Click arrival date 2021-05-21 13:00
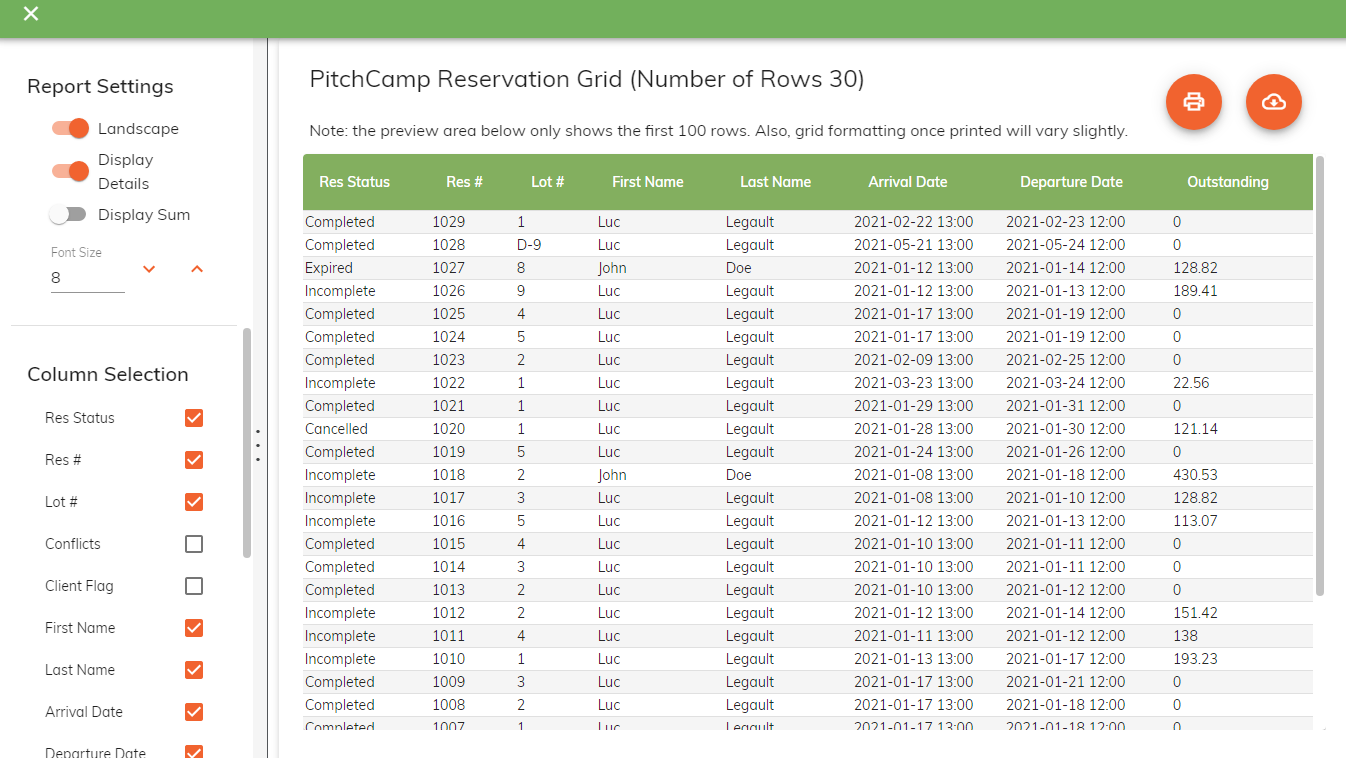 [x=914, y=245]
